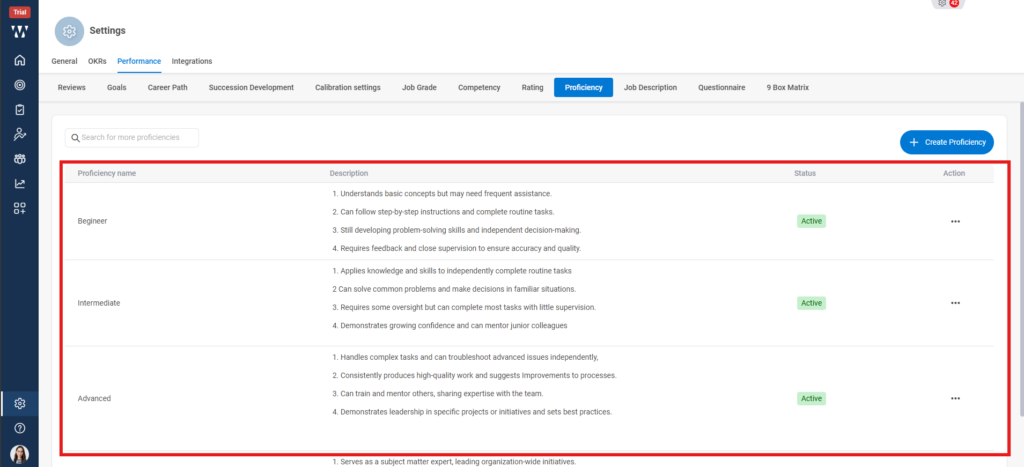
Task: Click the notification badge showing 42
Action: [x=954, y=3]
